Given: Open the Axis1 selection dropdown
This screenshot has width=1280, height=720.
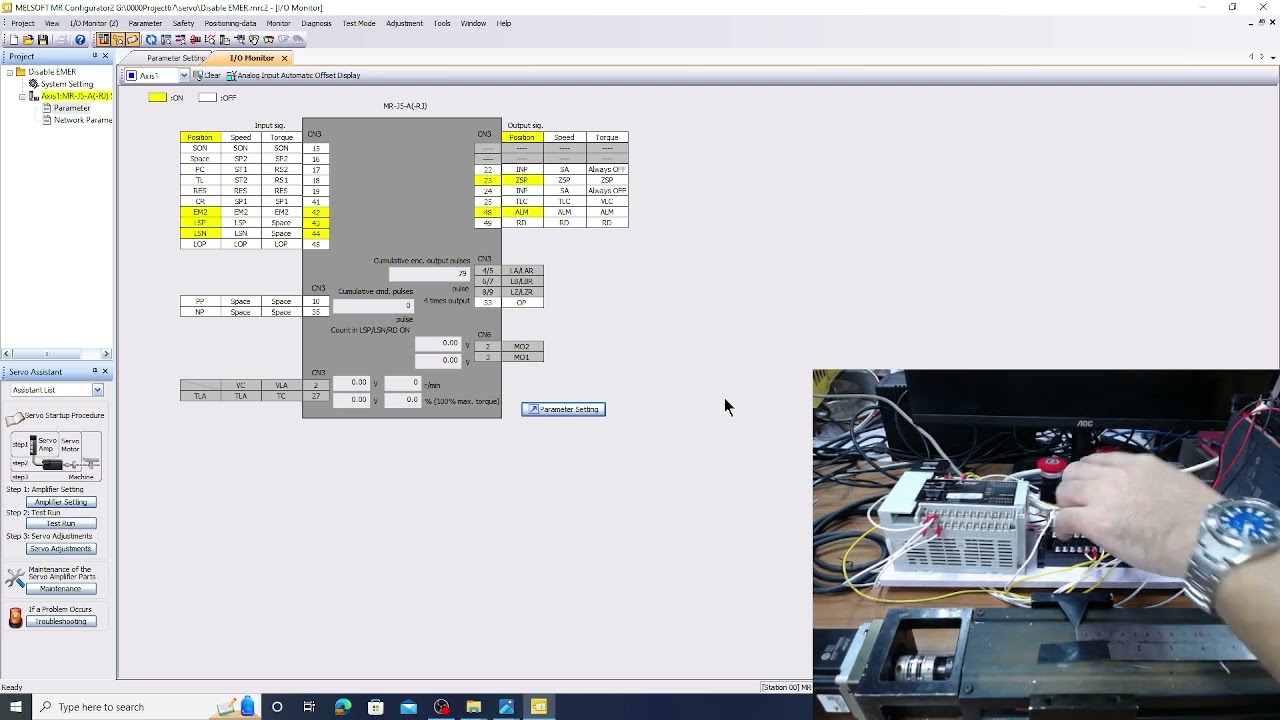Looking at the screenshot, I should coord(183,76).
